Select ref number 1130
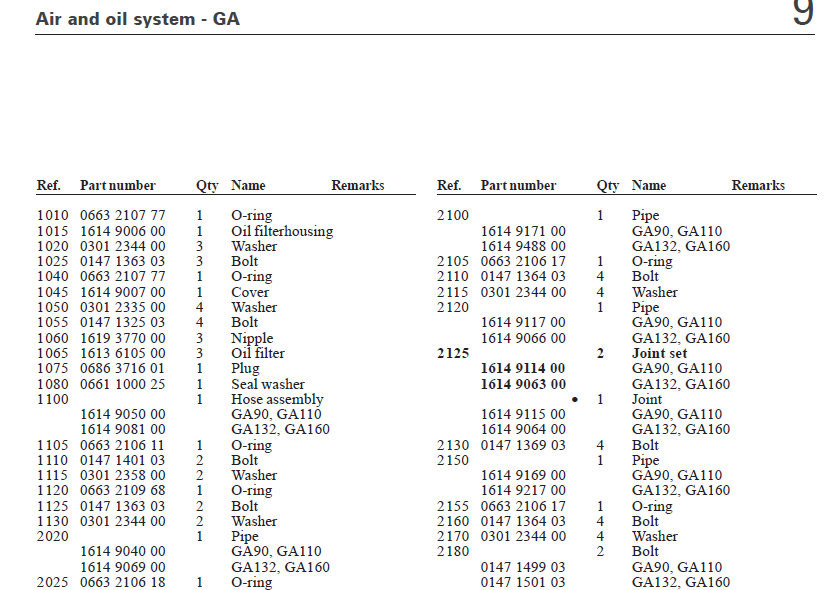This screenshot has height=590, width=837. pyautogui.click(x=52, y=521)
